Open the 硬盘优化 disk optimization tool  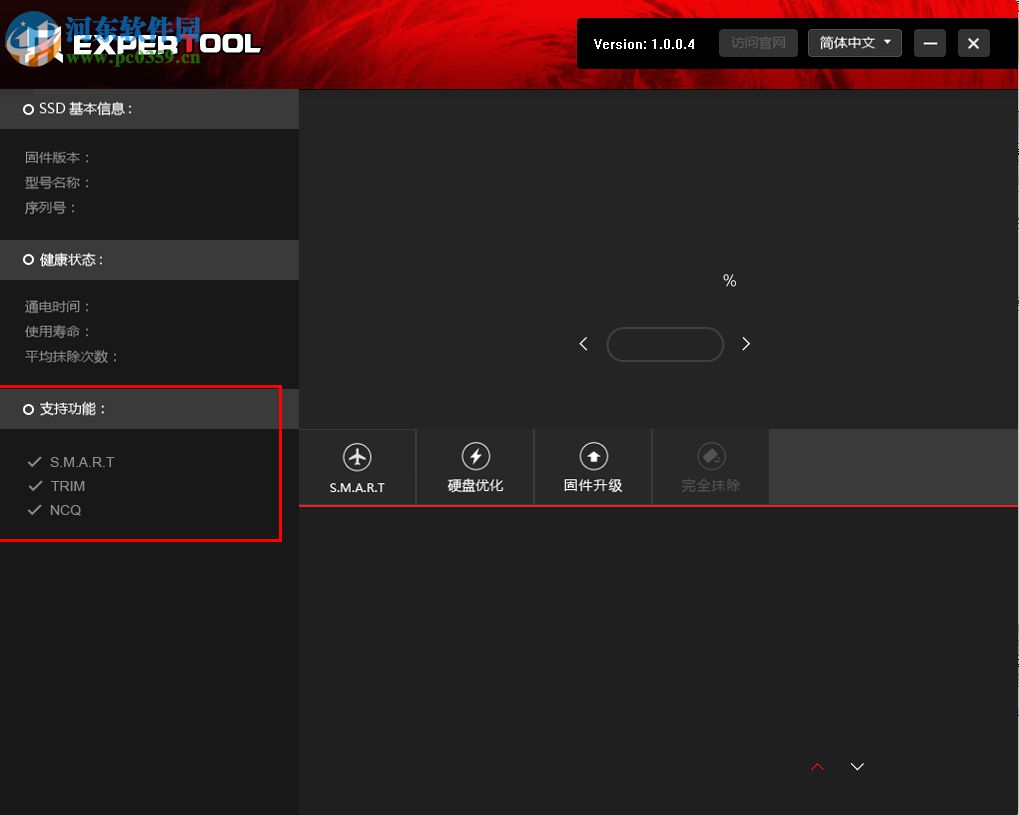pos(474,487)
